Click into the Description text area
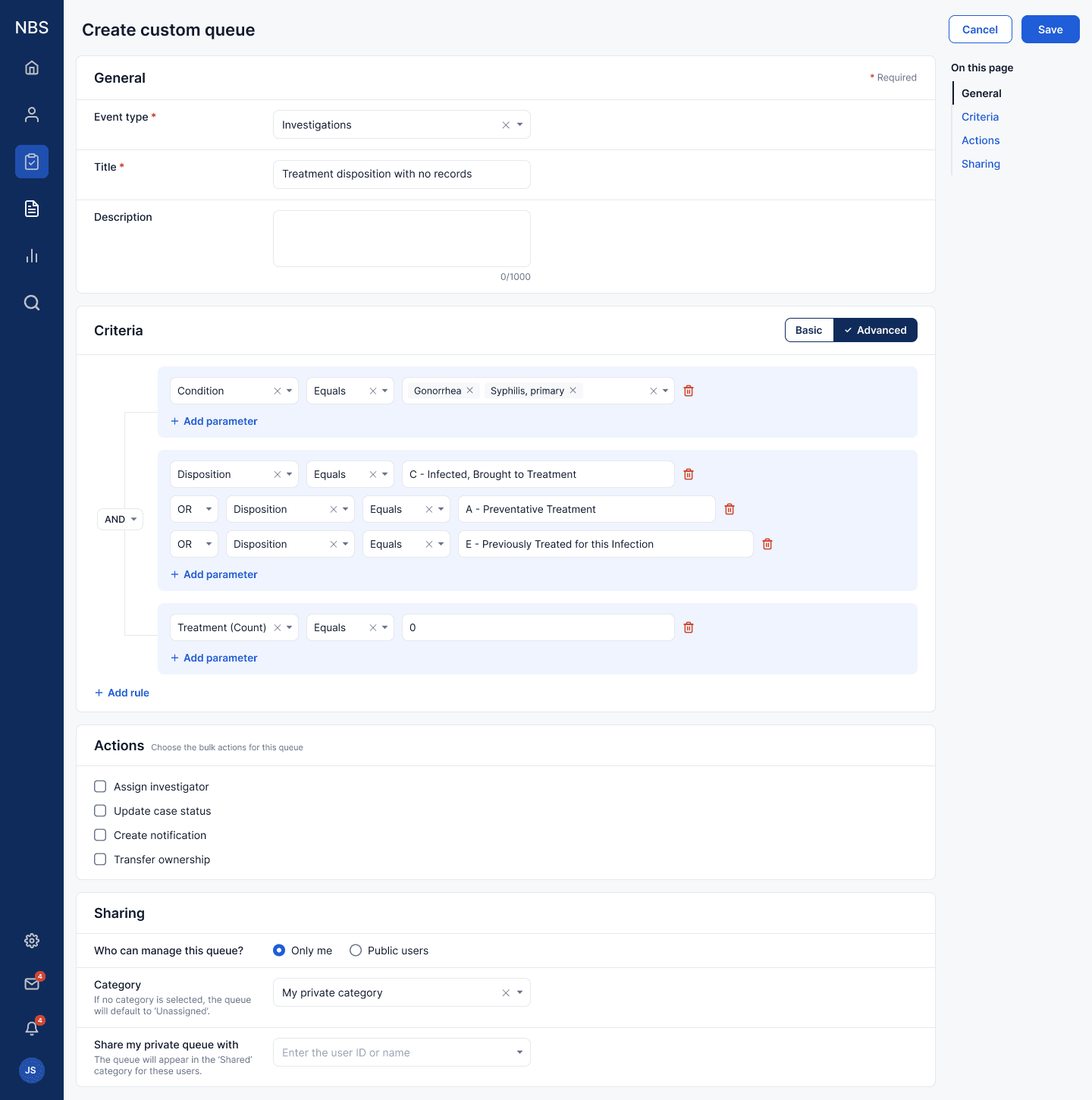 point(402,239)
